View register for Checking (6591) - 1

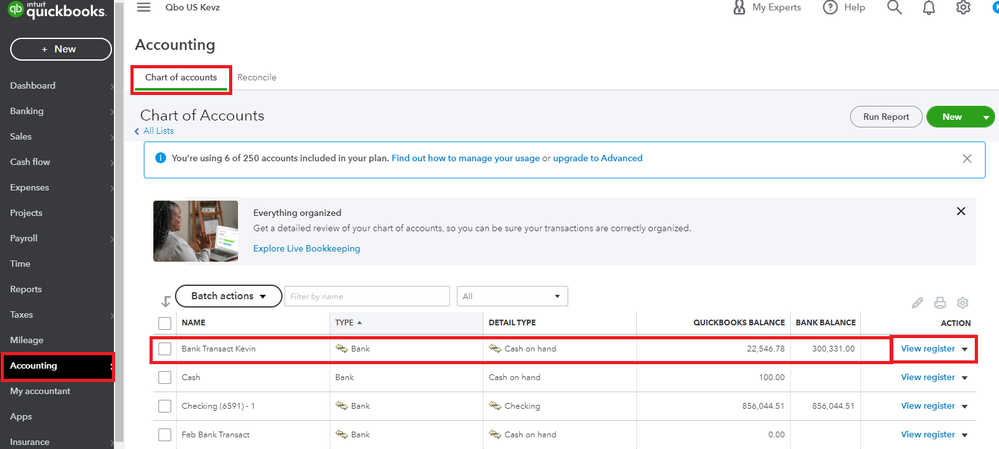coord(928,406)
